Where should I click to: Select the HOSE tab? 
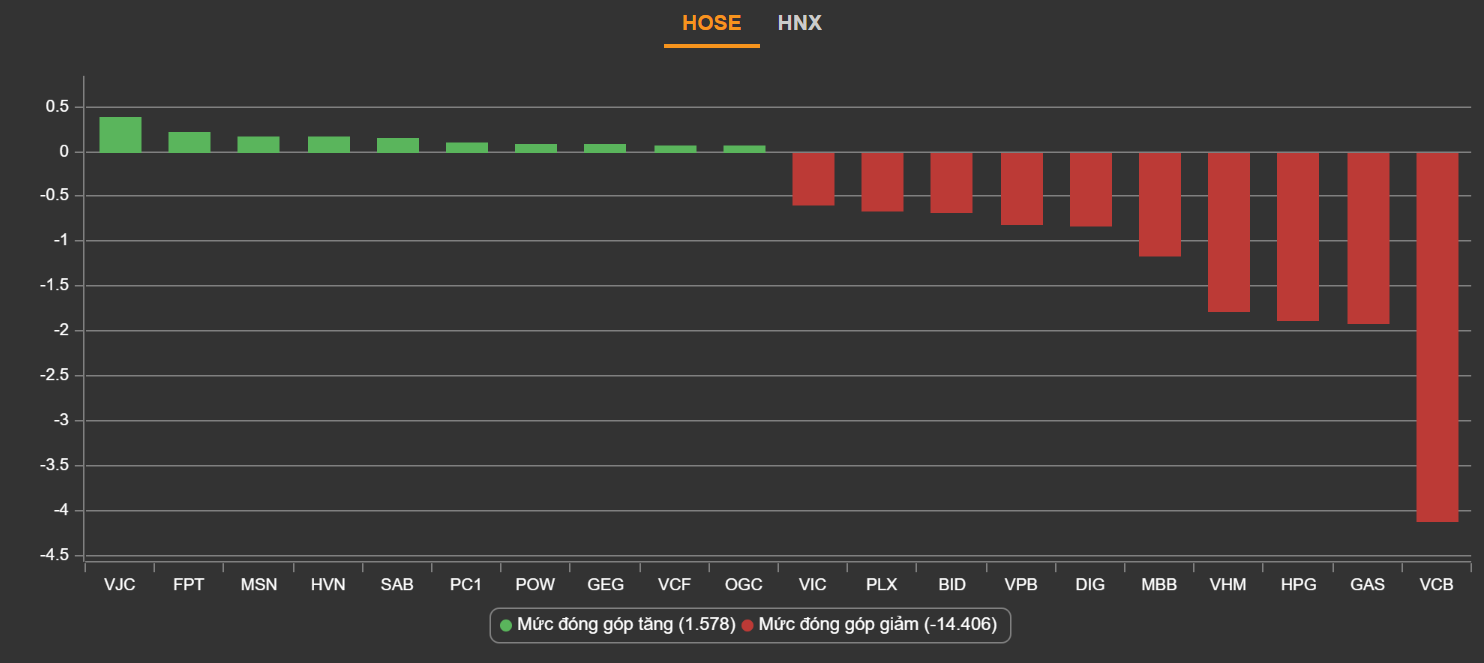click(x=711, y=23)
